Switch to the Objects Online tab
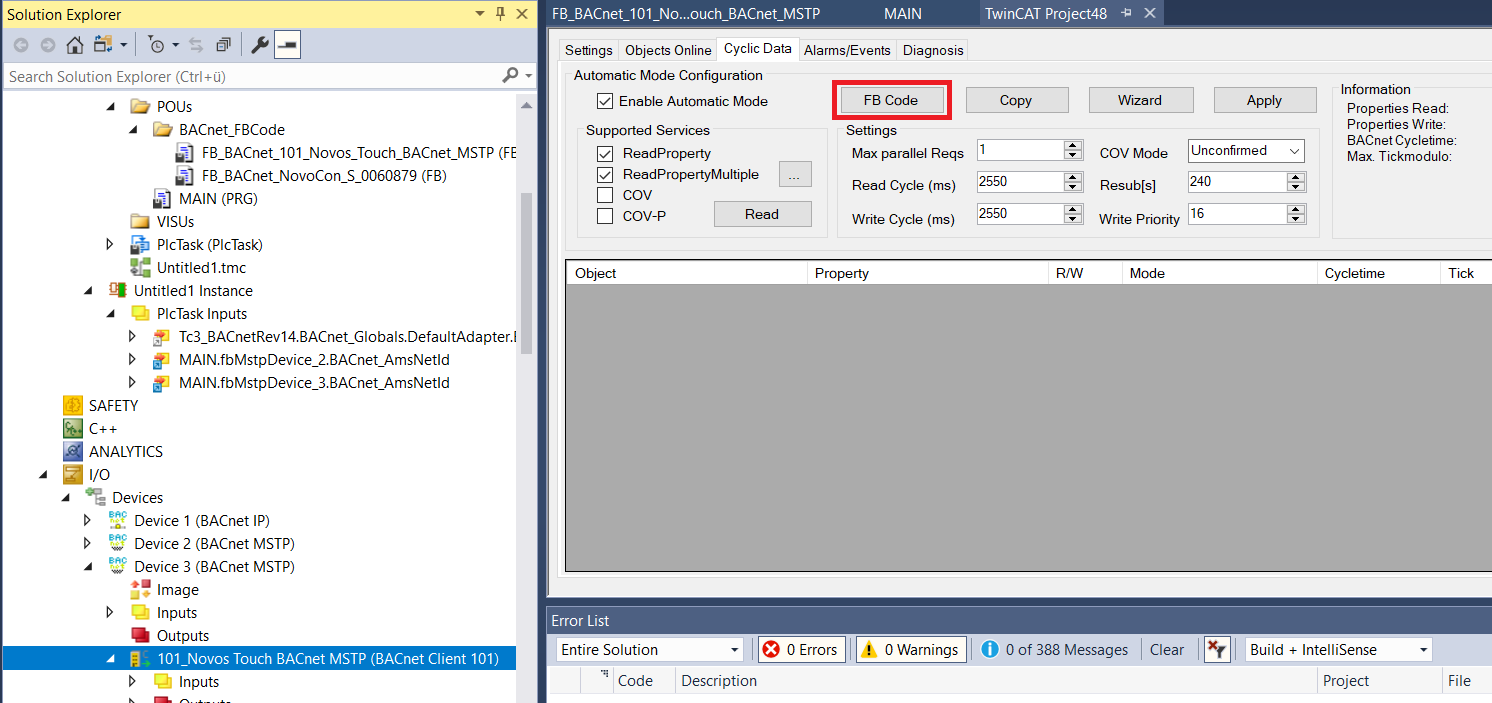Image resolution: width=1492 pixels, height=703 pixels. click(668, 50)
